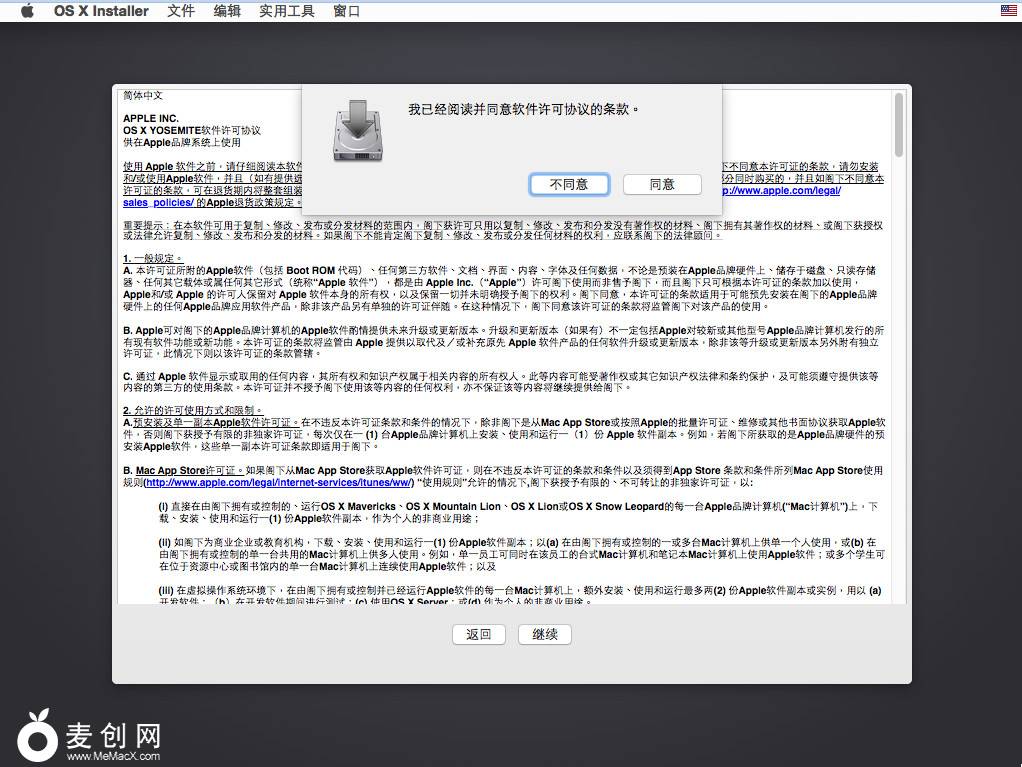Open the 窗口 menu

tap(346, 11)
